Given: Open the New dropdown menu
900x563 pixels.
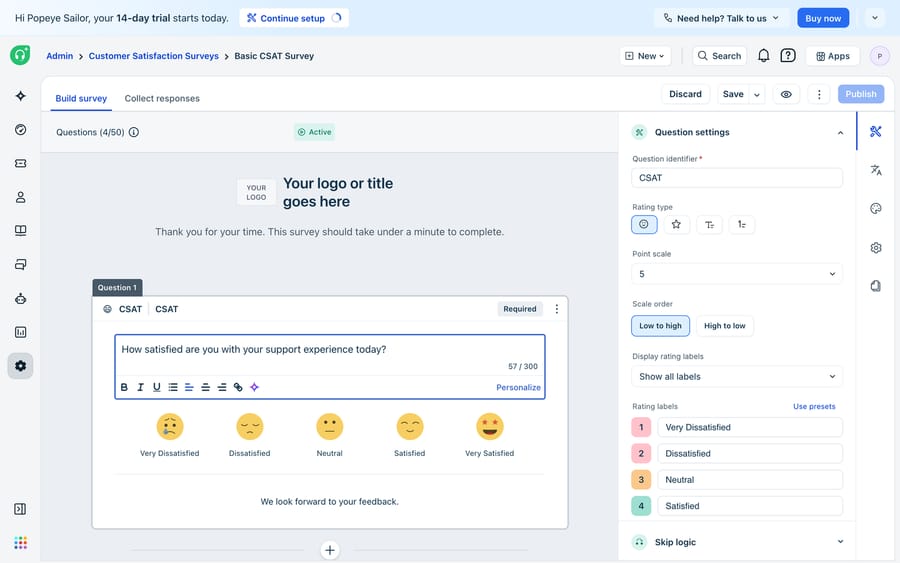Looking at the screenshot, I should pyautogui.click(x=645, y=56).
